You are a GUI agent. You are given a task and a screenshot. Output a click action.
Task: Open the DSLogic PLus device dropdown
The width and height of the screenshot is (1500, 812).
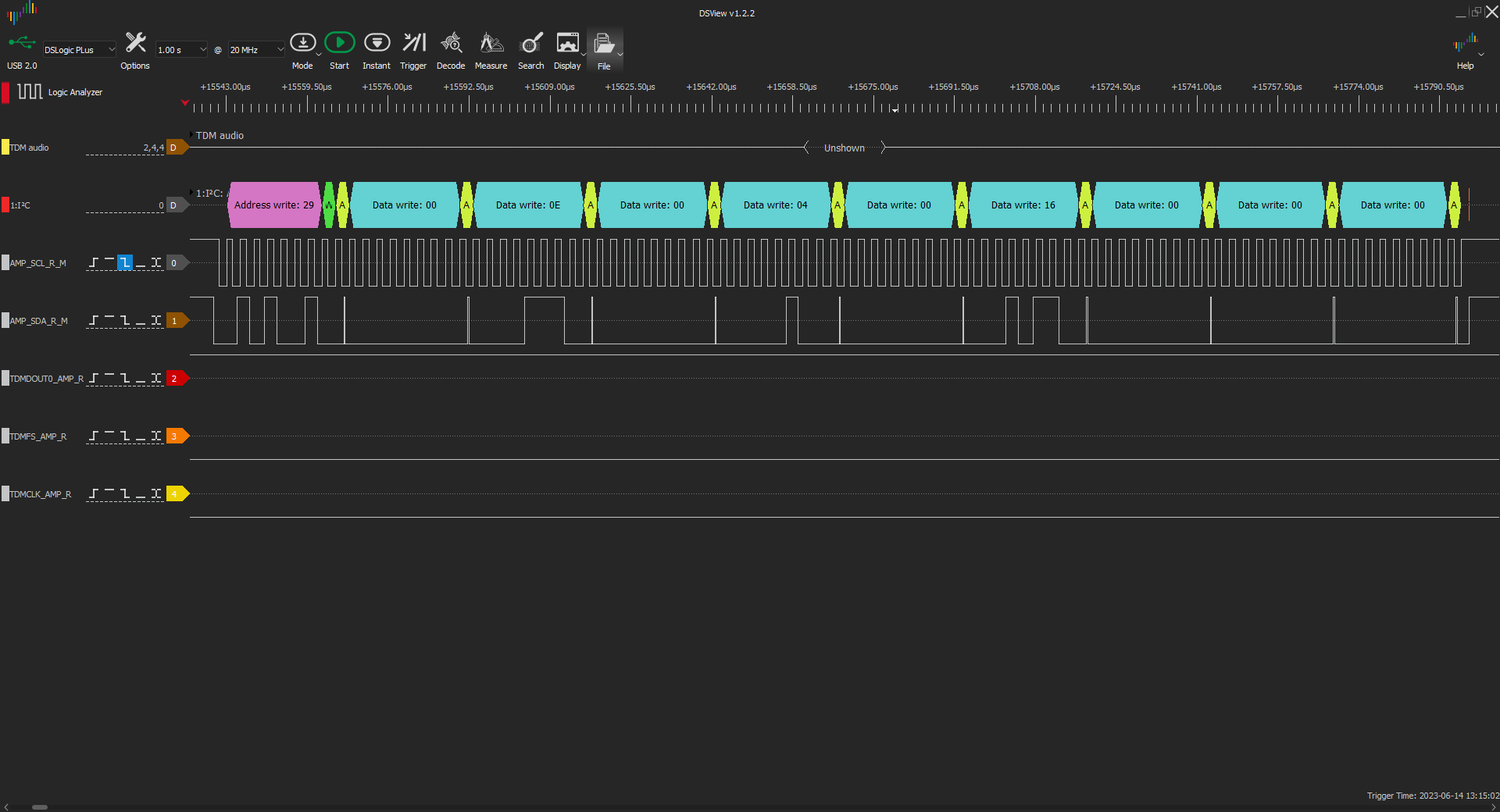point(79,49)
